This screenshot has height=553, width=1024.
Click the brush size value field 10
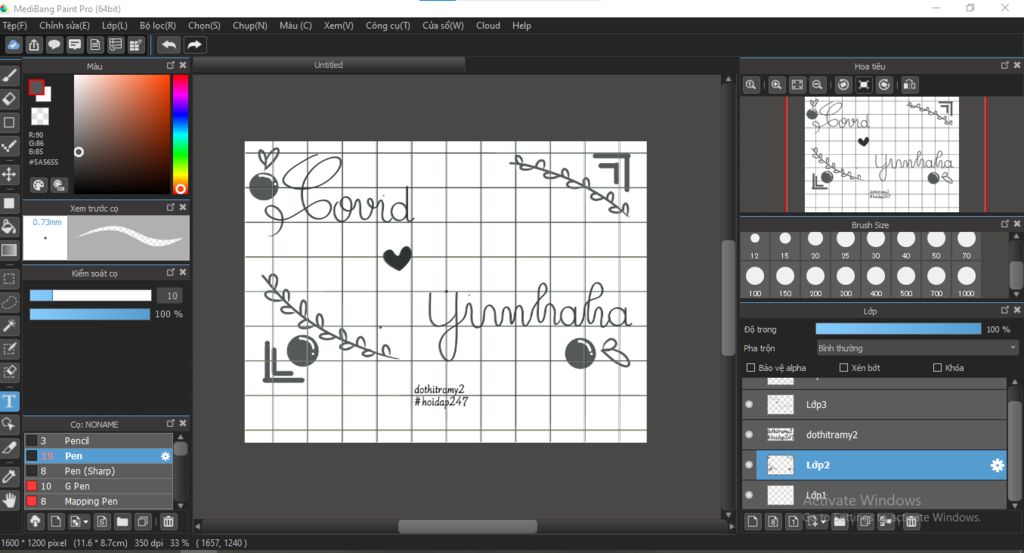[172, 296]
